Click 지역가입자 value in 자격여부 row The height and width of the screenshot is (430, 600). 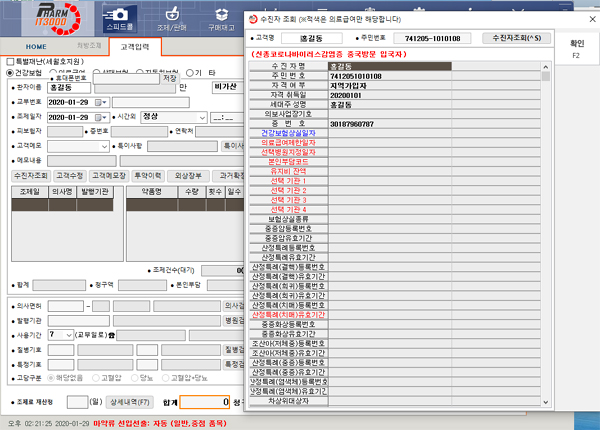coord(348,86)
